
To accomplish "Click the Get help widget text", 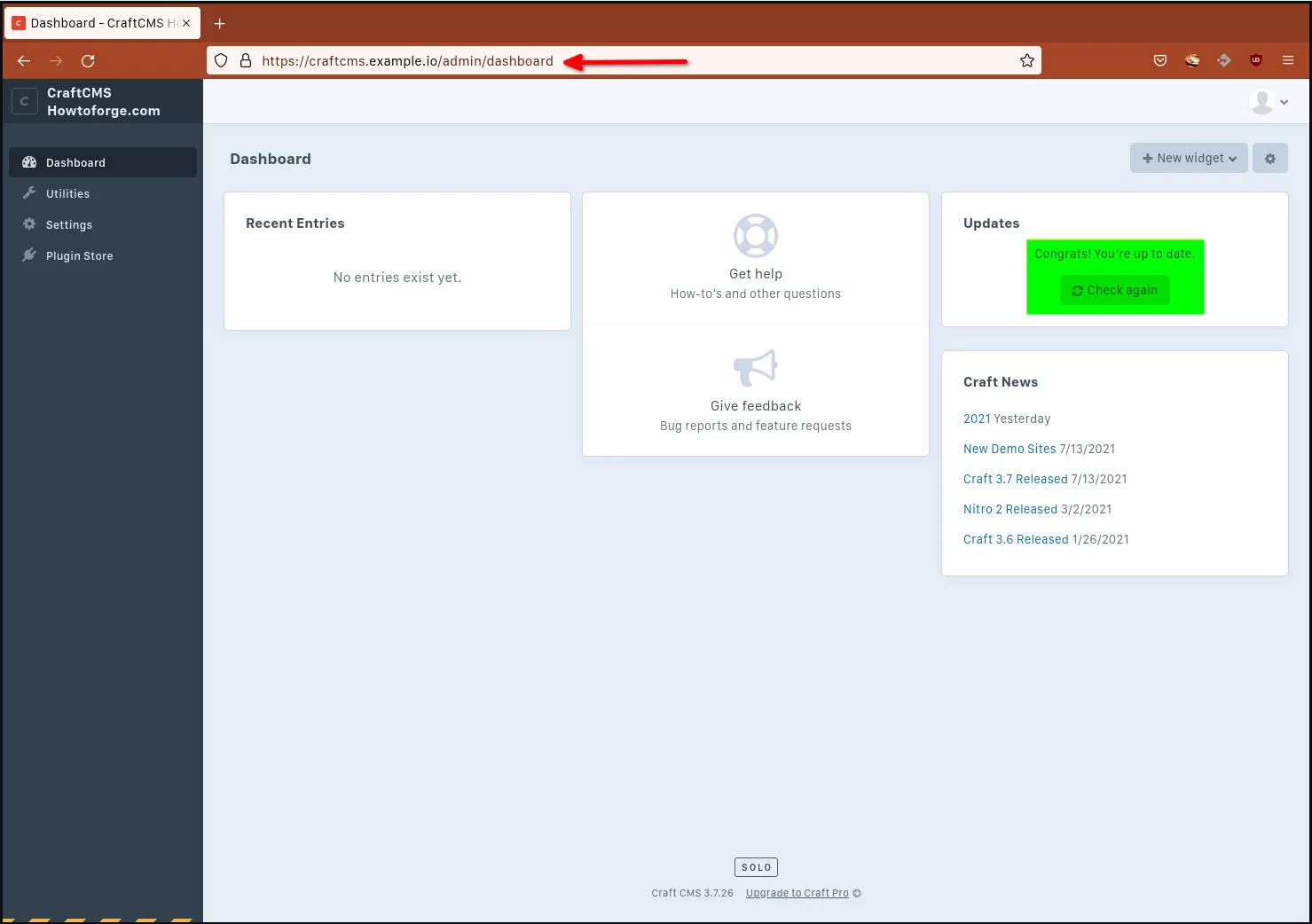I will pyautogui.click(x=756, y=274).
